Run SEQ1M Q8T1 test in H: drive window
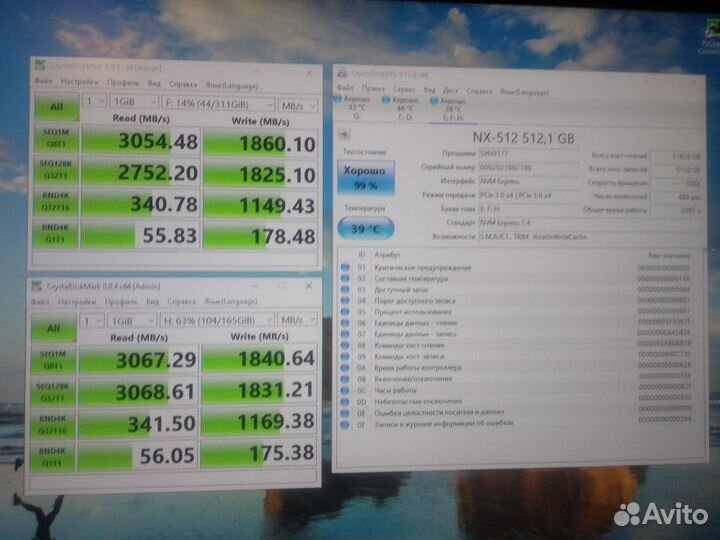The image size is (720, 540). pyautogui.click(x=53, y=360)
